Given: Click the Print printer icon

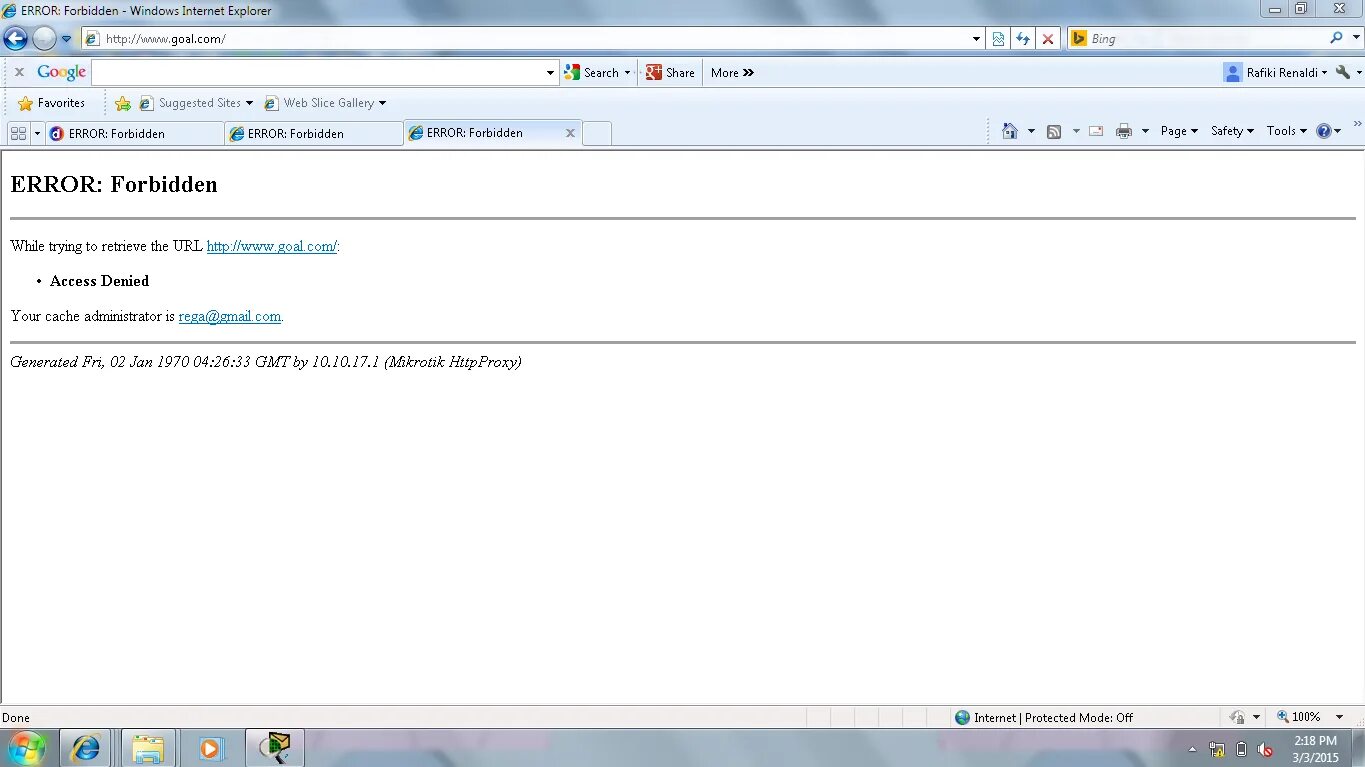Looking at the screenshot, I should [x=1124, y=131].
